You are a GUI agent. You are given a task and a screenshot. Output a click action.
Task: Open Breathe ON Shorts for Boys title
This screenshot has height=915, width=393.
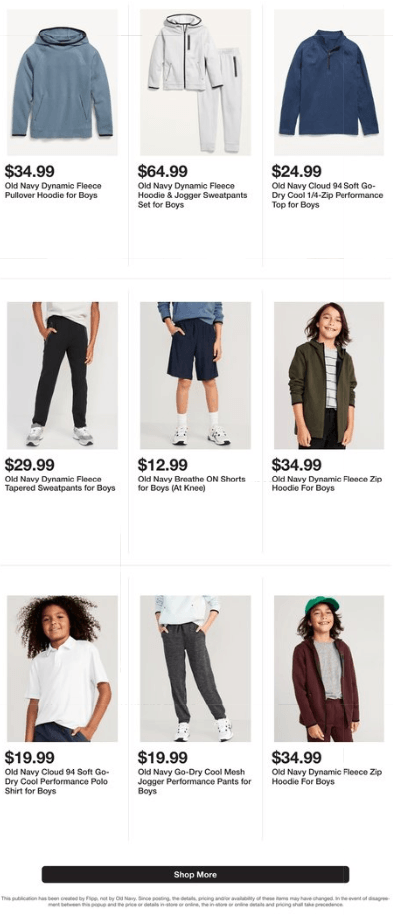(192, 484)
